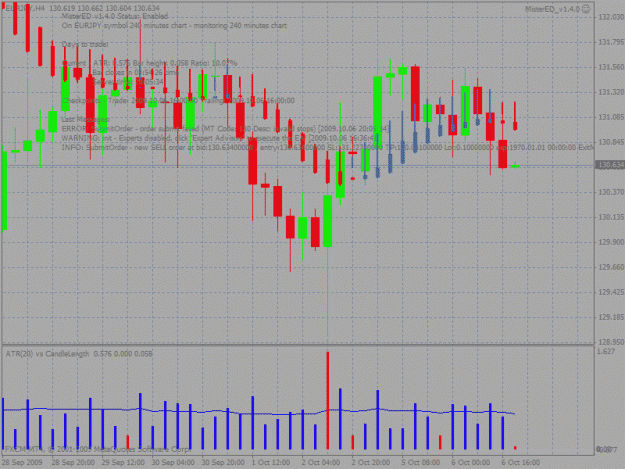Click the '28 Sep 2009' date label
Viewport: 625px width, 469px height.
22,462
